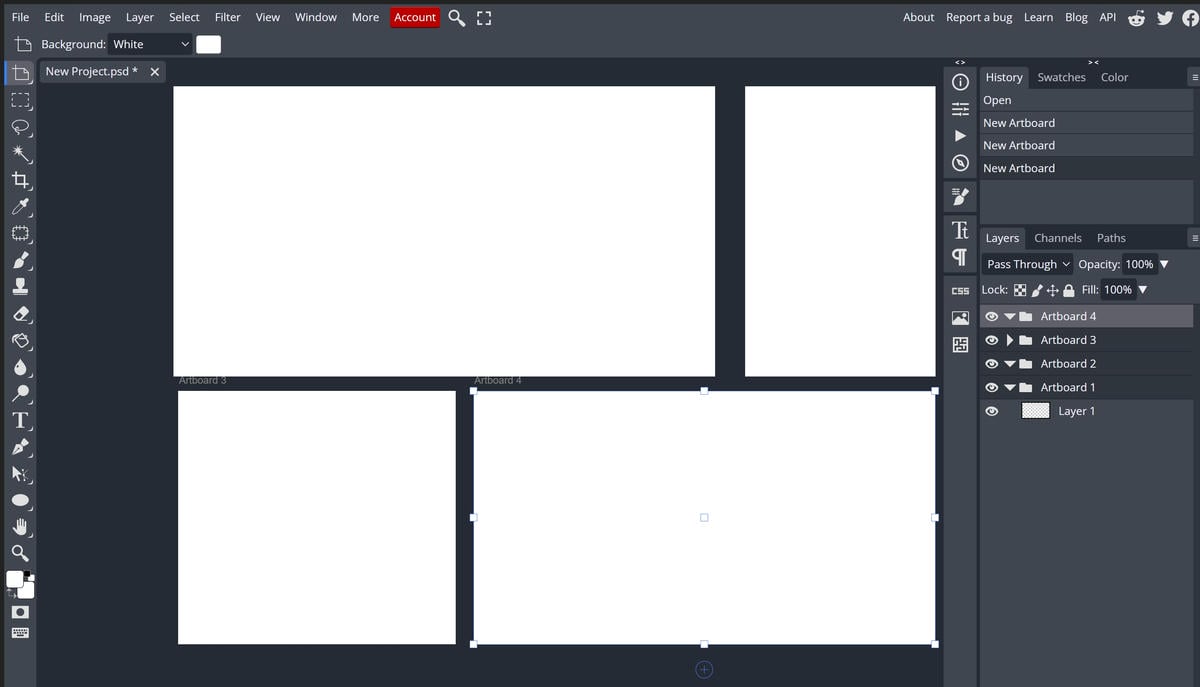Hide Artboard 3 with eye icon
The height and width of the screenshot is (687, 1200).
point(992,340)
